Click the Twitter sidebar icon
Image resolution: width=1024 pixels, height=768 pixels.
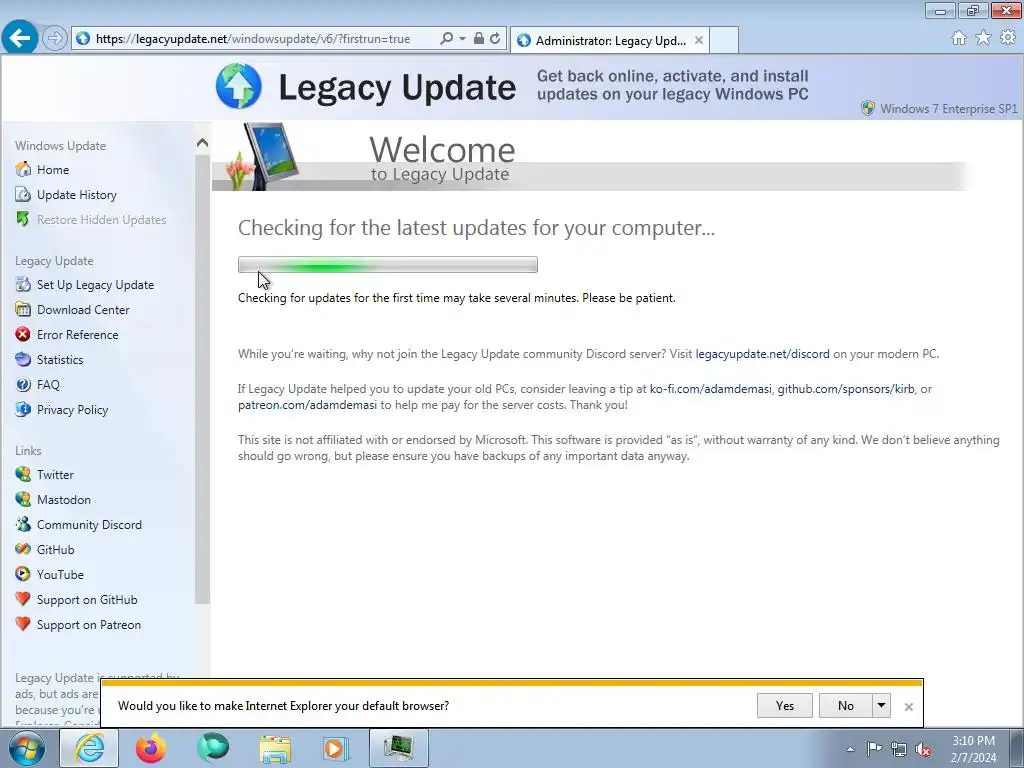[23, 474]
